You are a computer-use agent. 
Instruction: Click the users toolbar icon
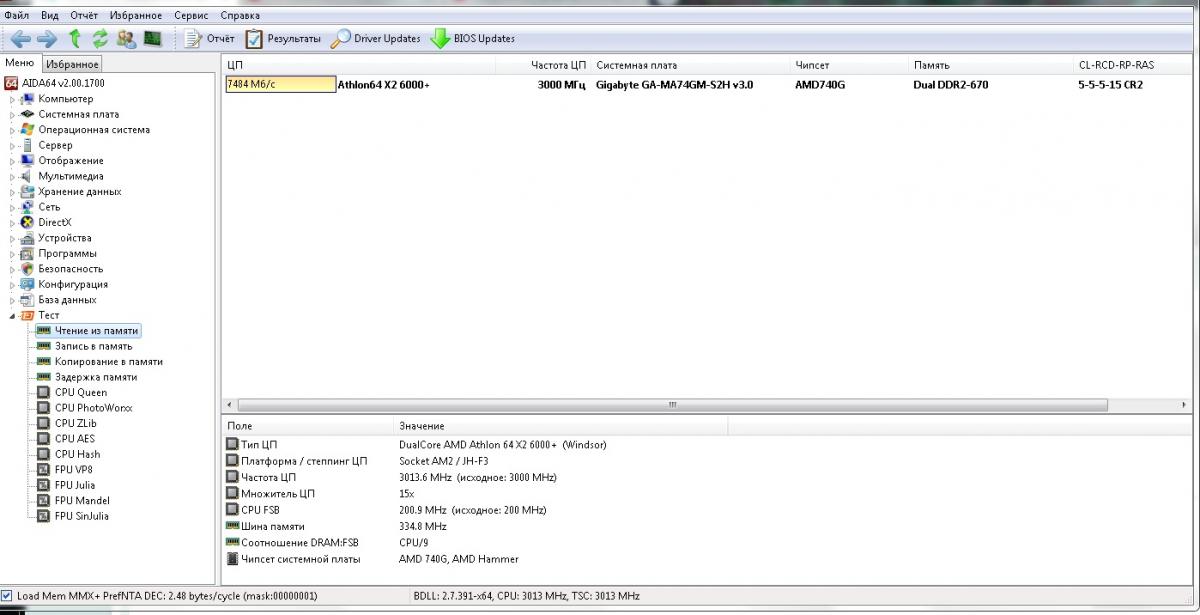pos(126,39)
